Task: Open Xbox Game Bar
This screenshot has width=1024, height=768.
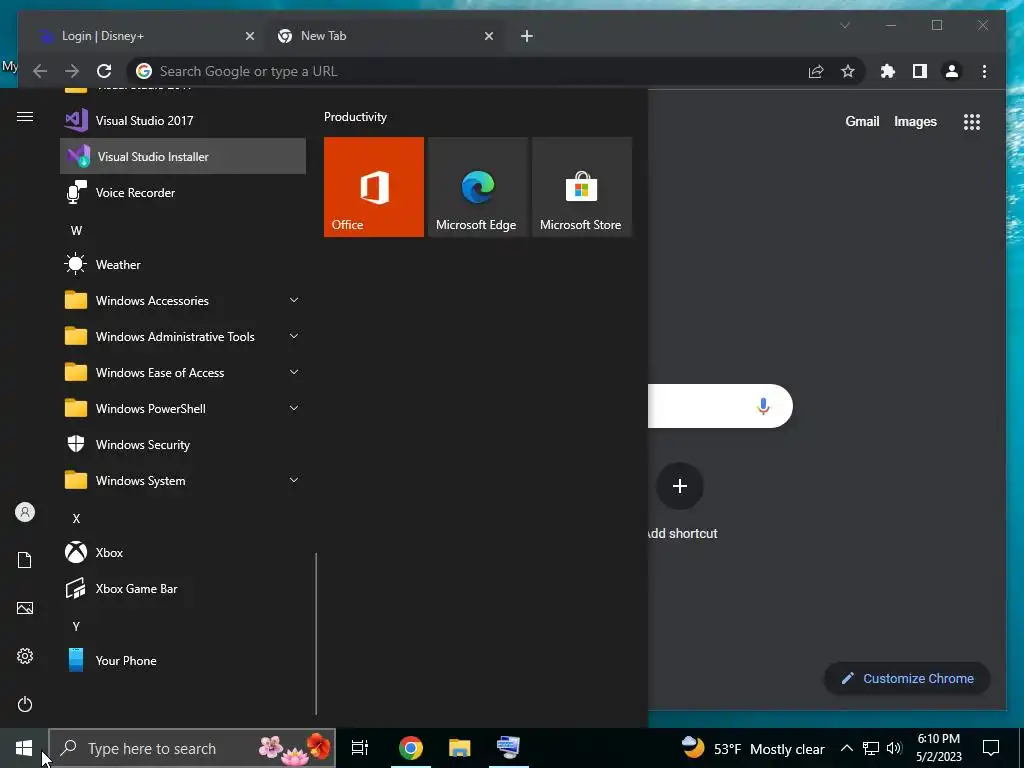Action: point(183,588)
